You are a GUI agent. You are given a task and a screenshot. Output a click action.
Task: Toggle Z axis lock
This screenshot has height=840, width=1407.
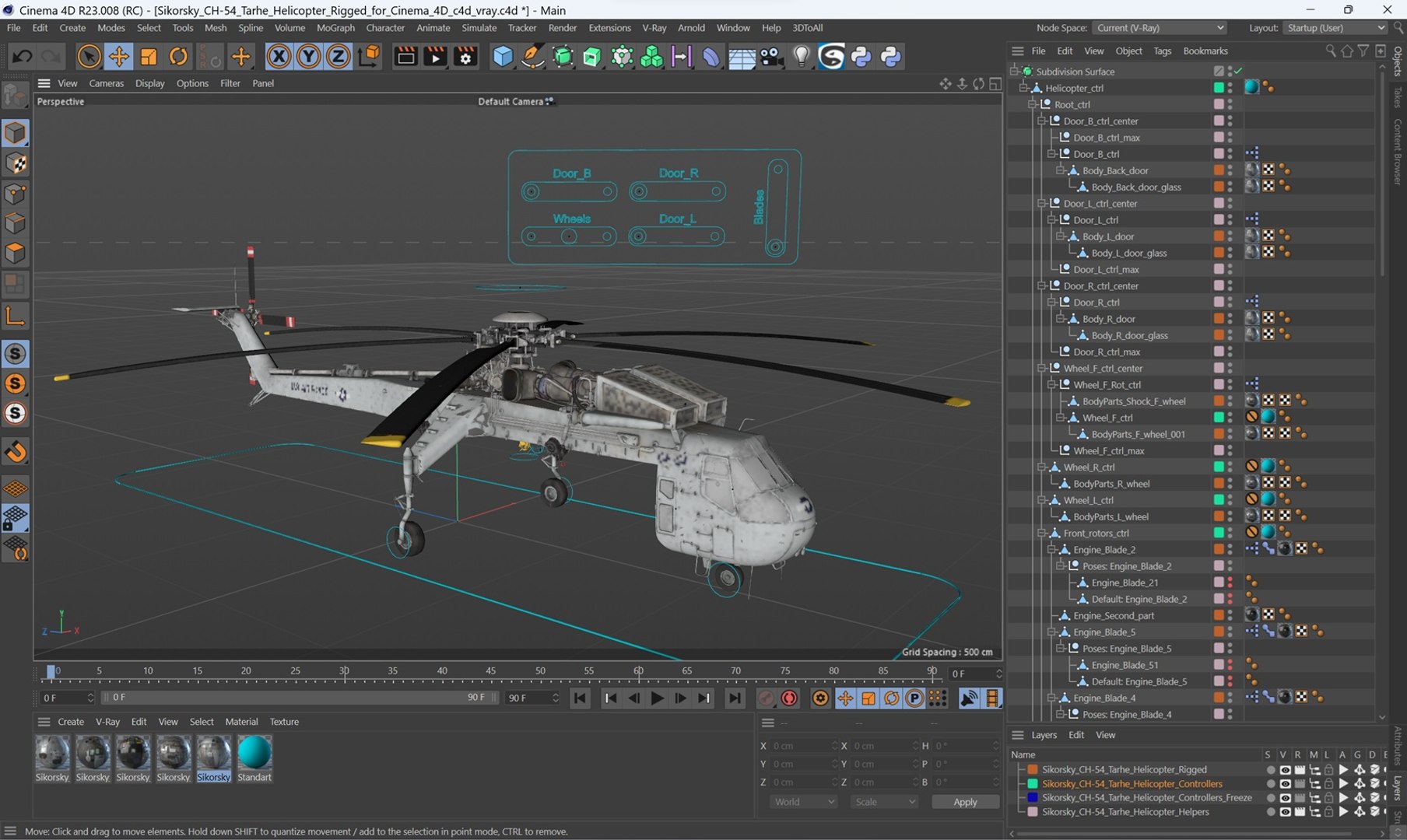tap(338, 56)
